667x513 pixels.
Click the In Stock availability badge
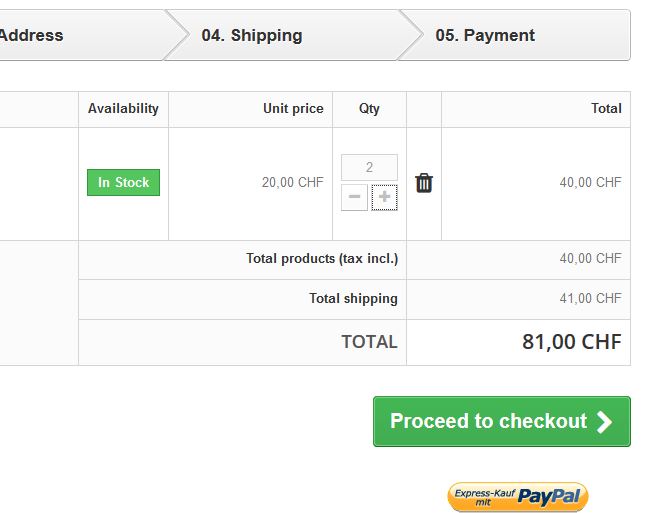[x=123, y=183]
